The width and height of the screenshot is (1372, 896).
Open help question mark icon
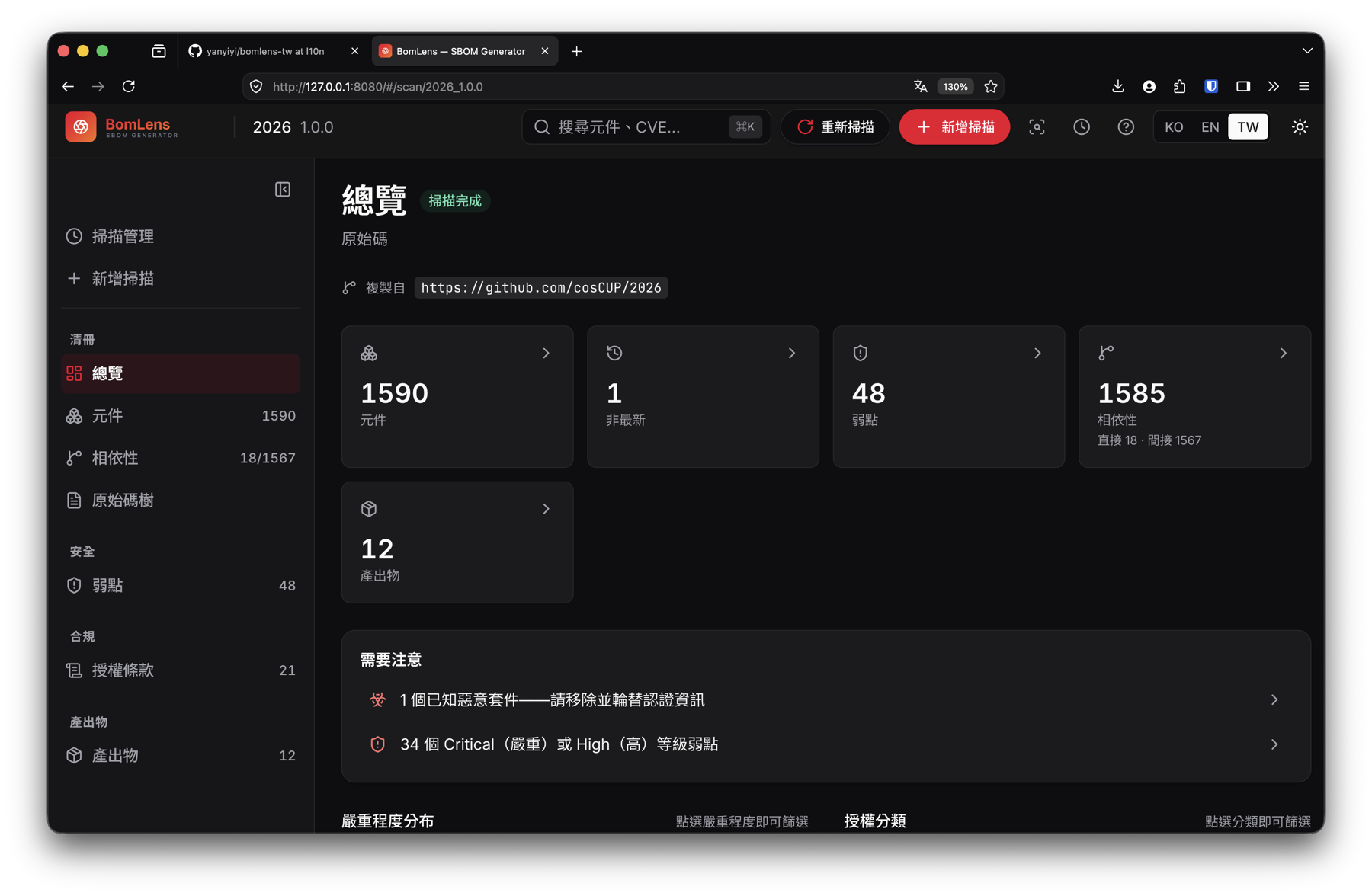pyautogui.click(x=1126, y=127)
